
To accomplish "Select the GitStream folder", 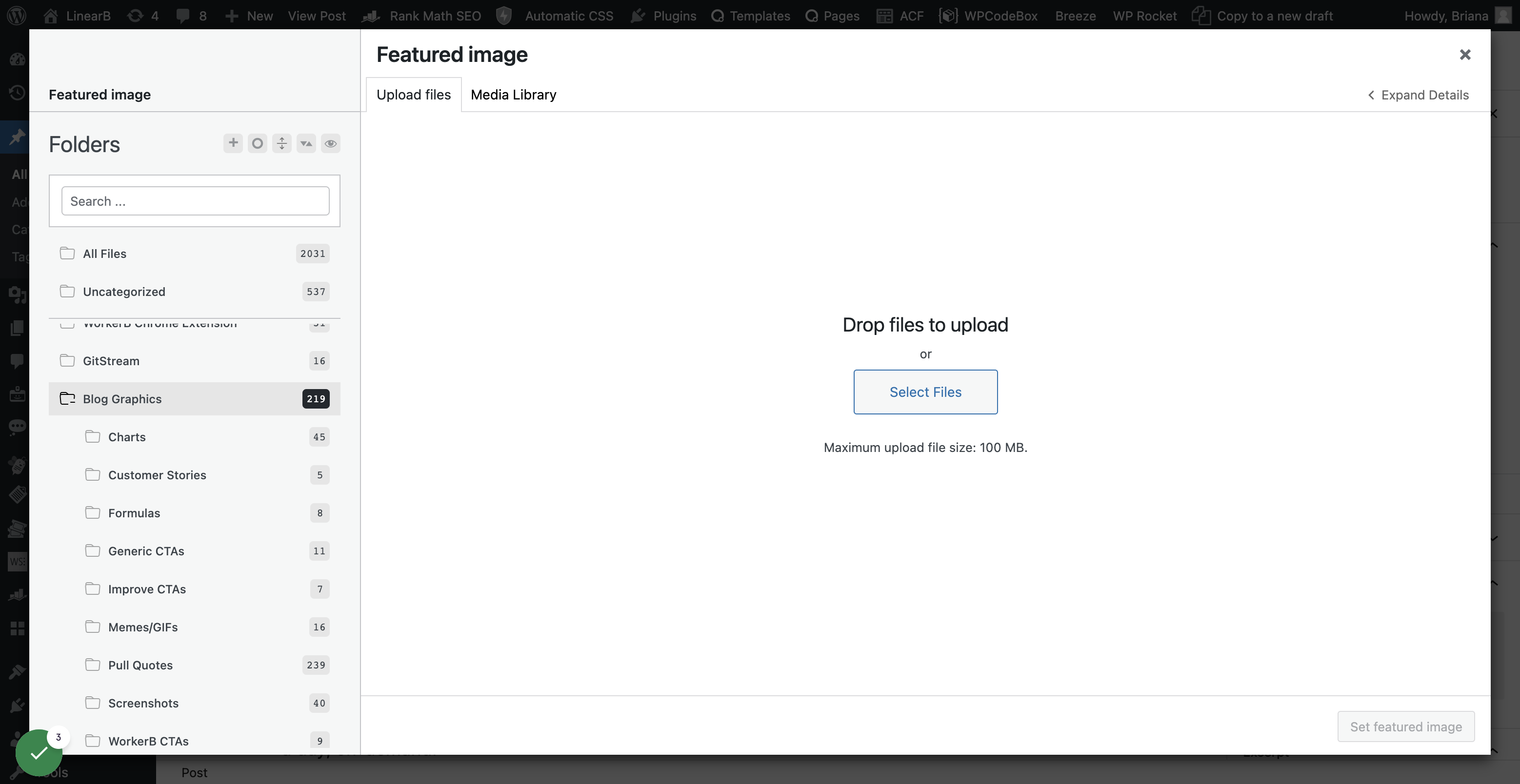I will pos(195,360).
